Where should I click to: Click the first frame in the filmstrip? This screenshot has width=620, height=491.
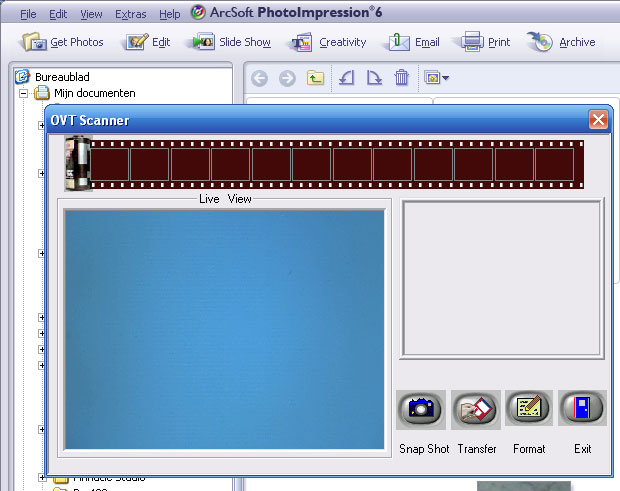tap(110, 164)
